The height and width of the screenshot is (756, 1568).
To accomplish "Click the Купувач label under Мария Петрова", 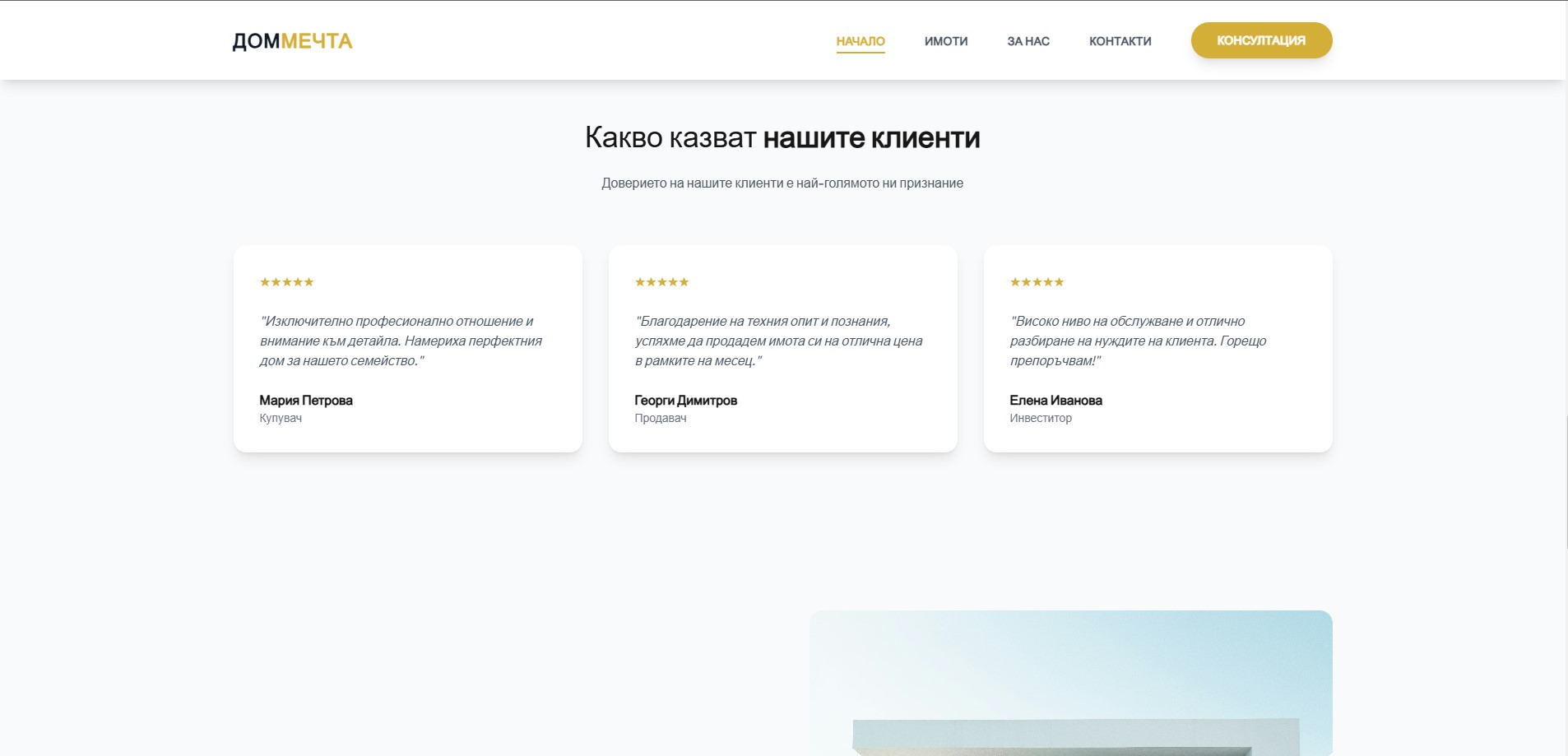I will pyautogui.click(x=280, y=418).
